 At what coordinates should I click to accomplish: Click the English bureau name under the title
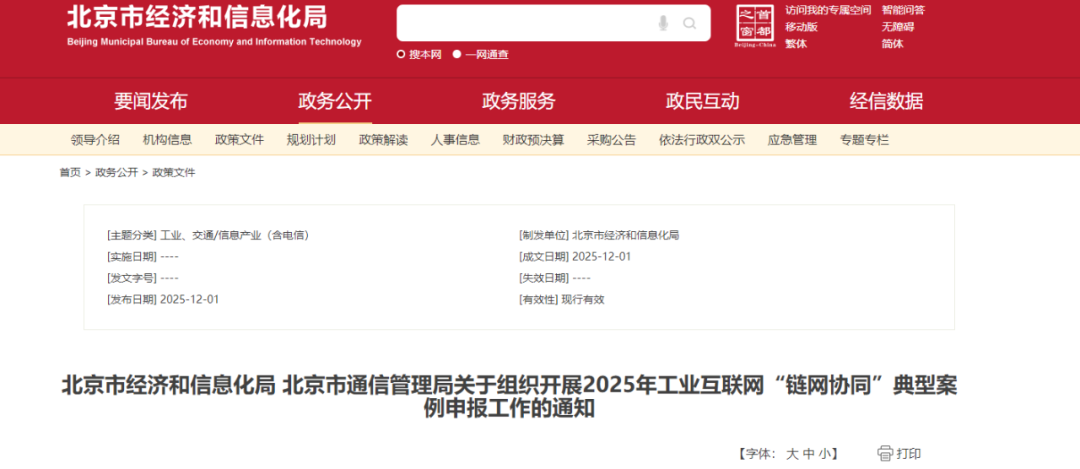214,42
